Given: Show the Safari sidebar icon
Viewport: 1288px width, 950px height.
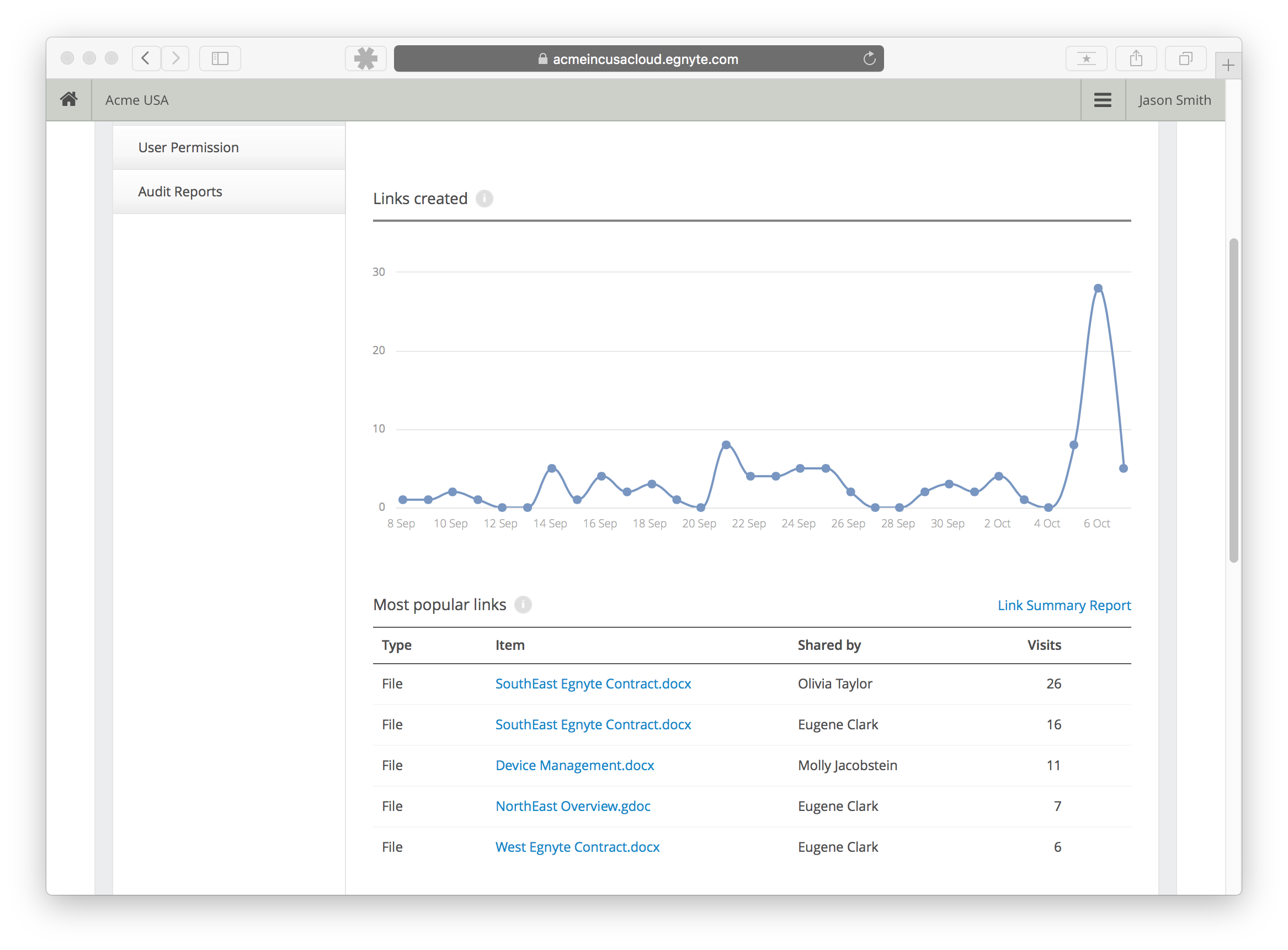Looking at the screenshot, I should point(220,58).
